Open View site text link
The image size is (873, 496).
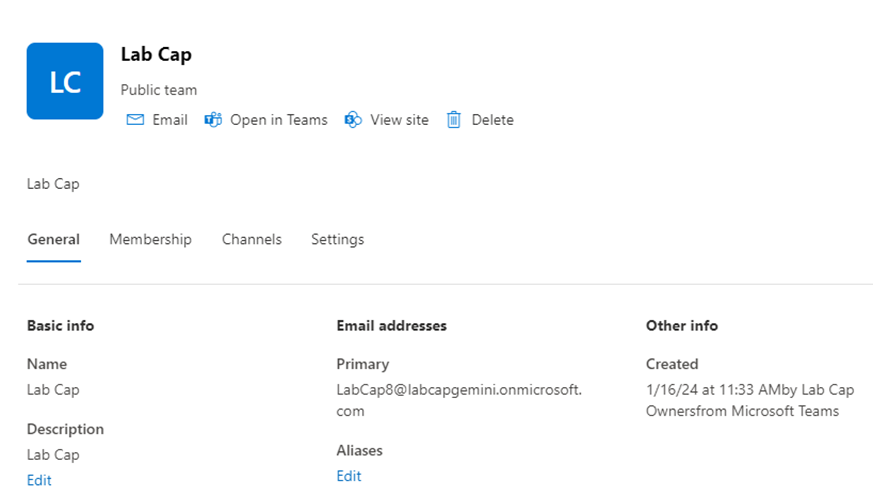[399, 120]
